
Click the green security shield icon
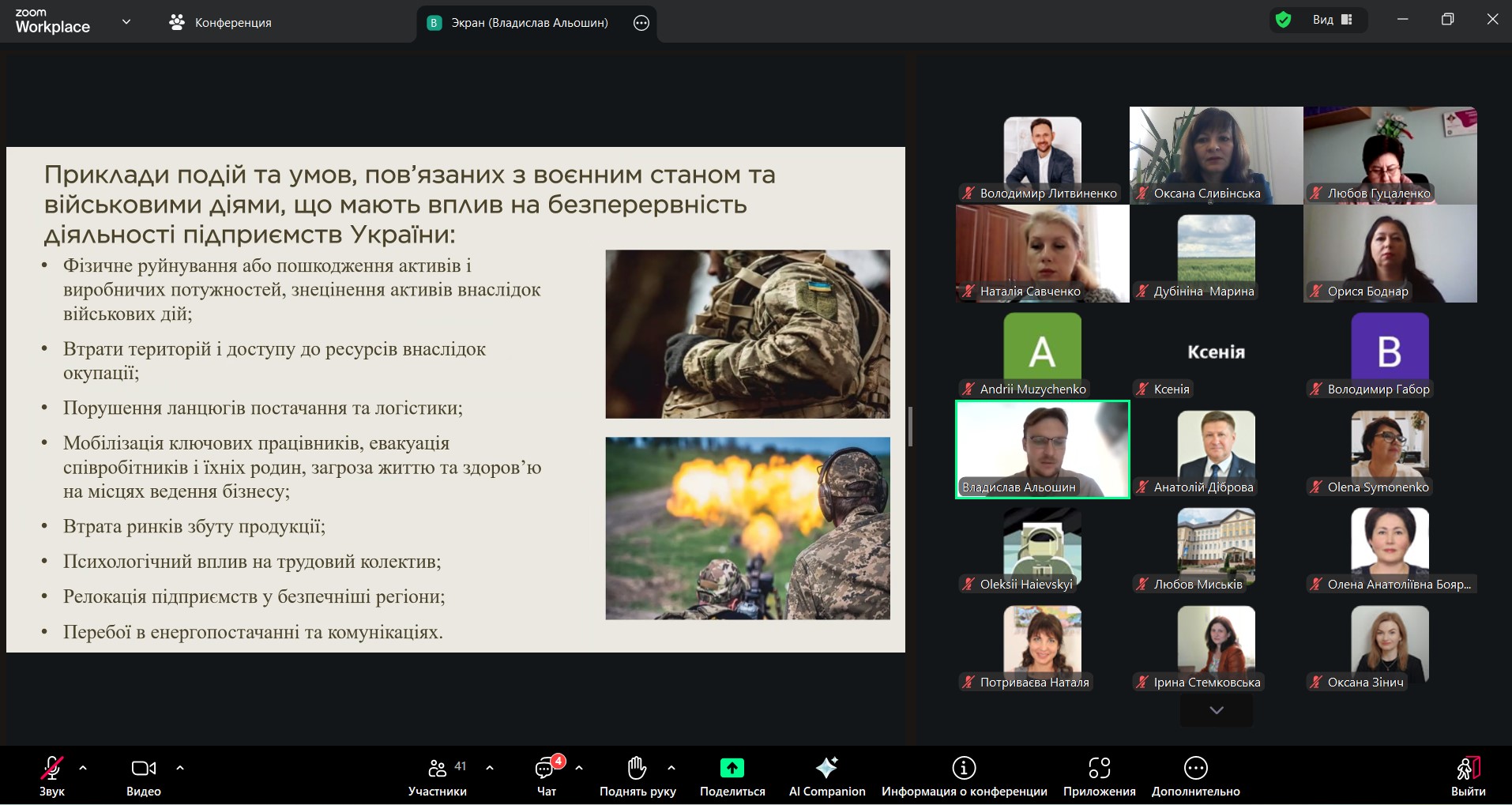(1284, 20)
